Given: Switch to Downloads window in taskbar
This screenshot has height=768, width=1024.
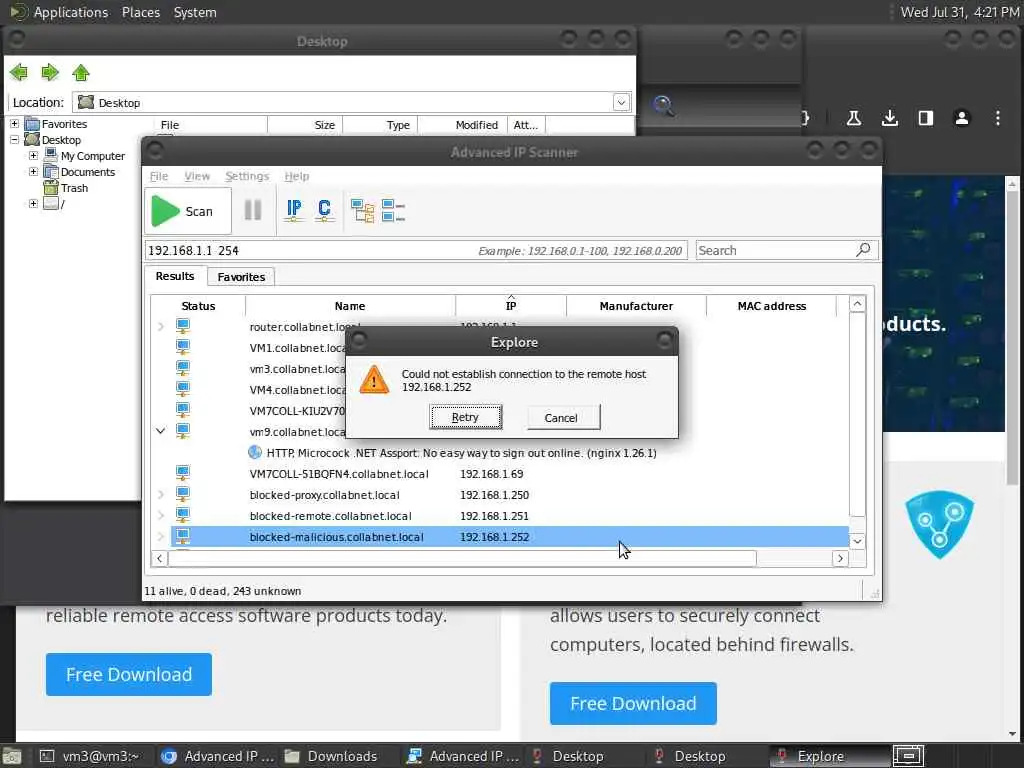Looking at the screenshot, I should (332, 756).
